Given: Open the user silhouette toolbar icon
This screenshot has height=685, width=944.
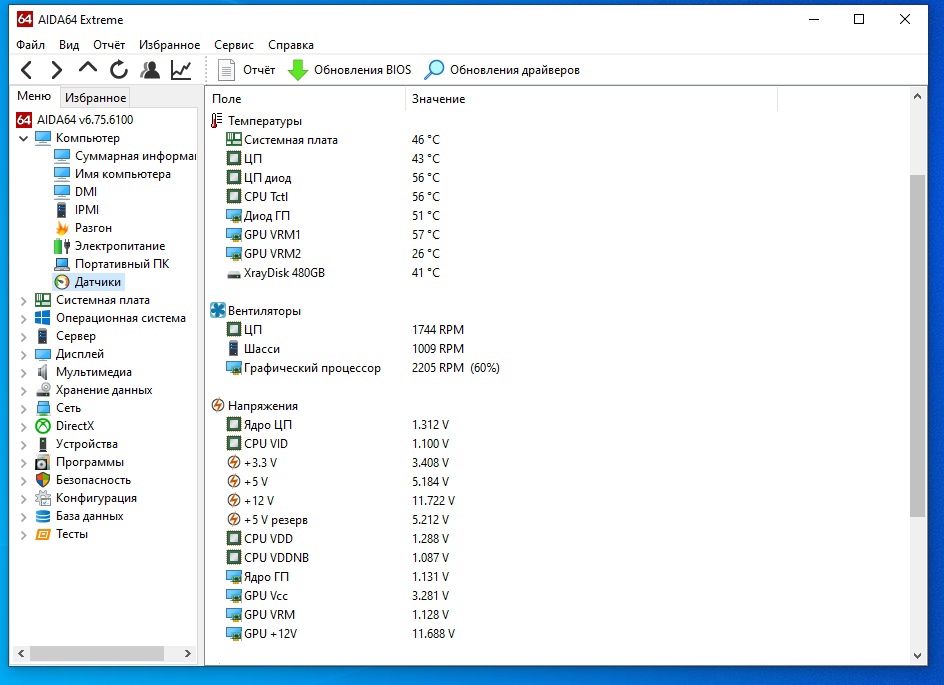Looking at the screenshot, I should [150, 70].
